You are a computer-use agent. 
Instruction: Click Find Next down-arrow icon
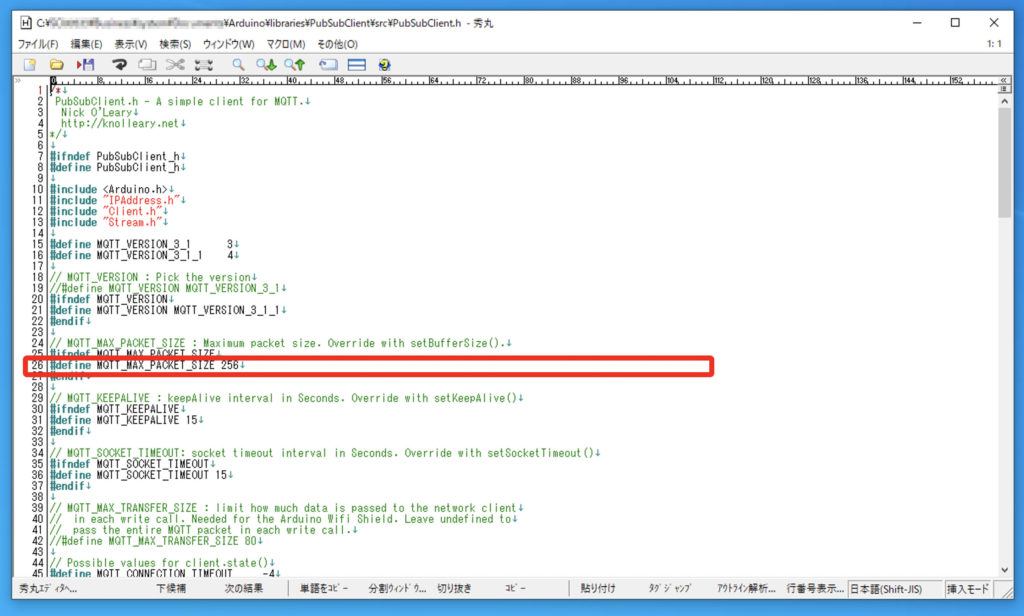pos(266,65)
